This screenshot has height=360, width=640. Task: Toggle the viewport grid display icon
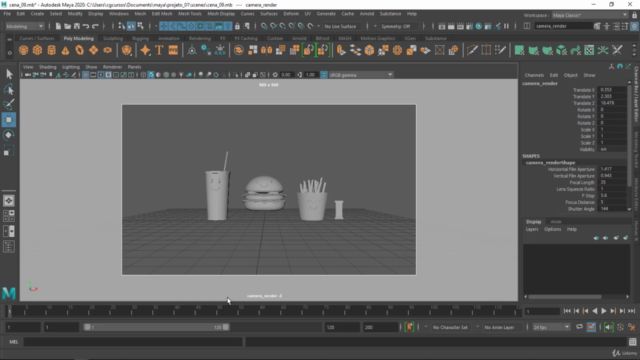tap(85, 75)
